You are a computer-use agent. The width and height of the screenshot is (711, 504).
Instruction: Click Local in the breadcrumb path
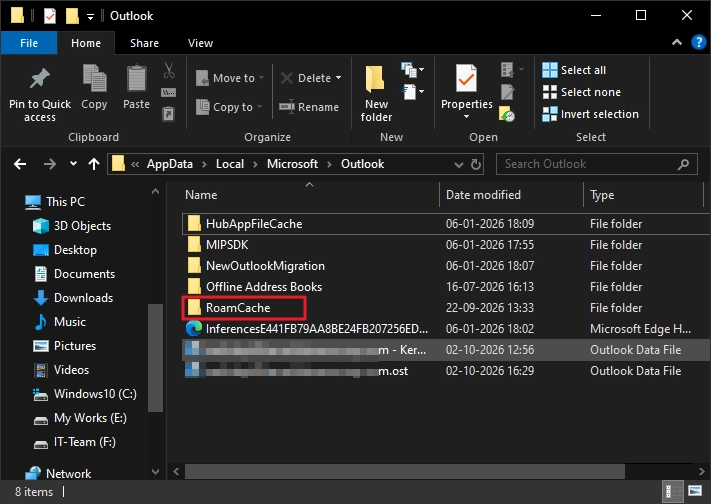point(229,164)
